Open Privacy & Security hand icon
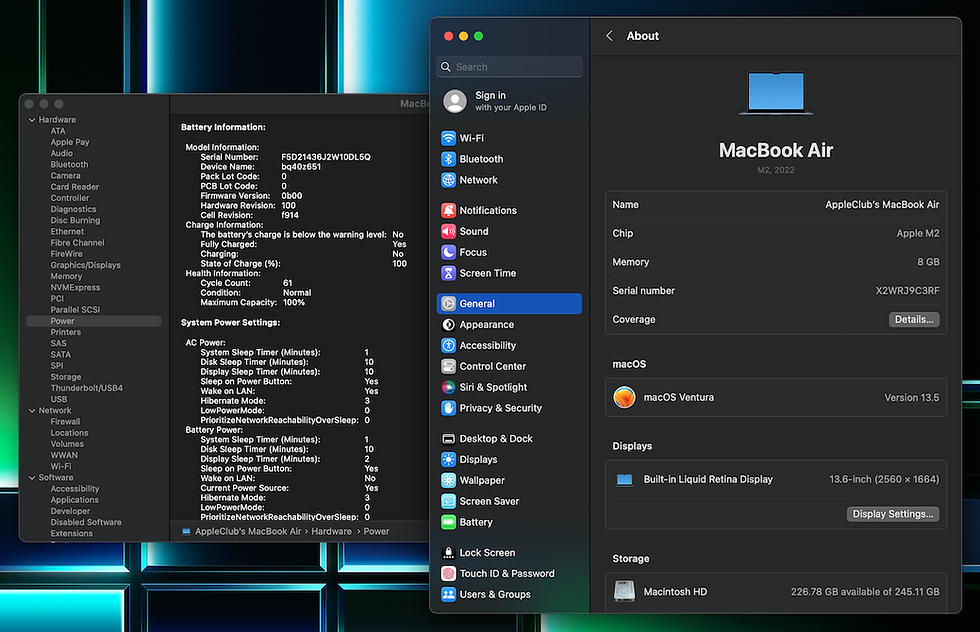980x632 pixels. tap(448, 408)
